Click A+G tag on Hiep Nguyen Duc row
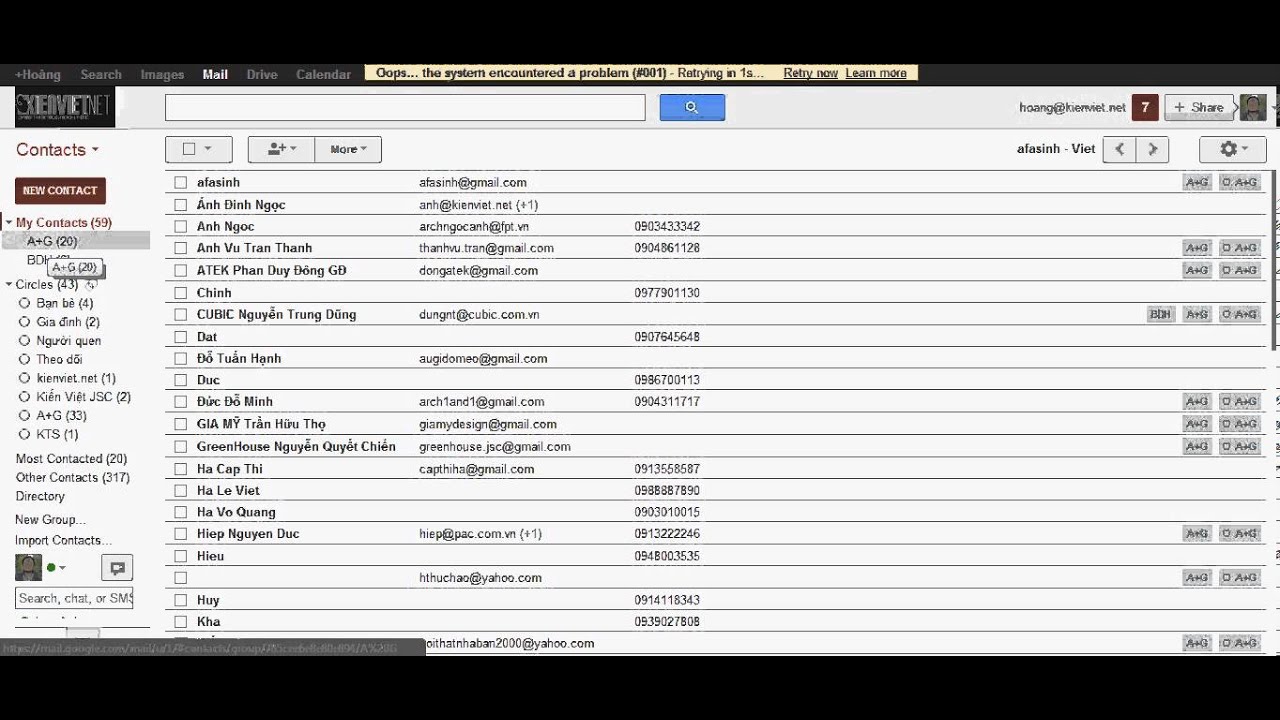The width and height of the screenshot is (1280, 720). point(1197,534)
